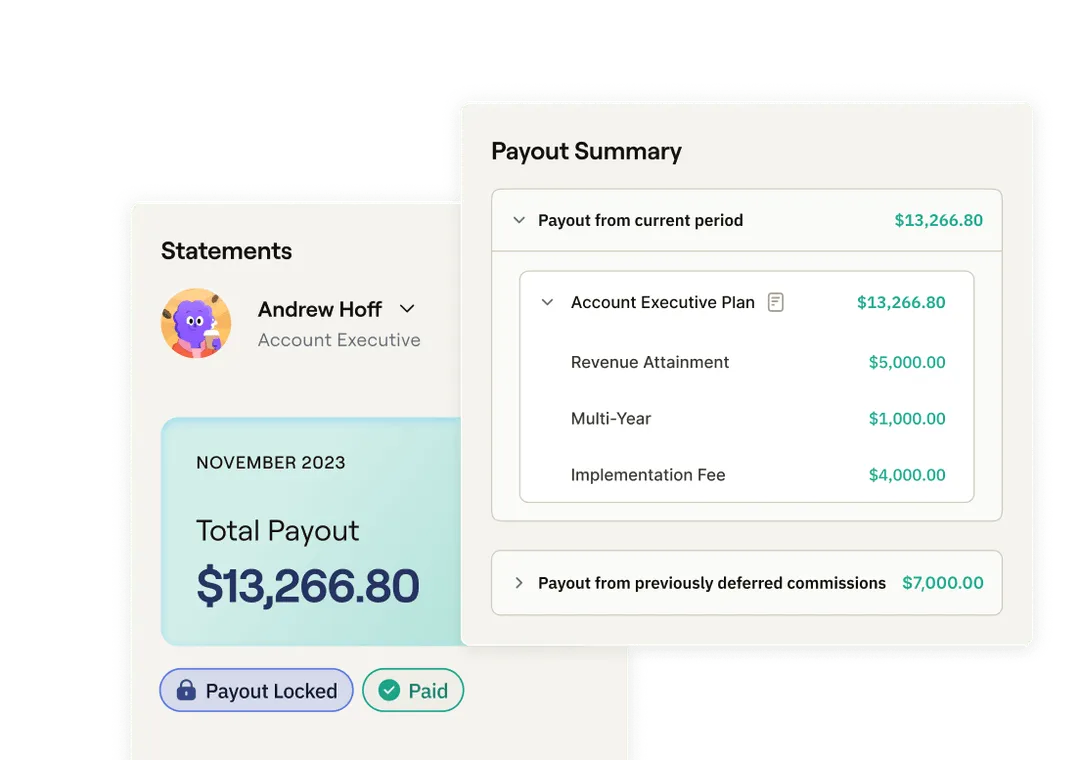Screen dimensions: 1080x760
Task: Click the Andrew Hoff name label
Action: 320,309
